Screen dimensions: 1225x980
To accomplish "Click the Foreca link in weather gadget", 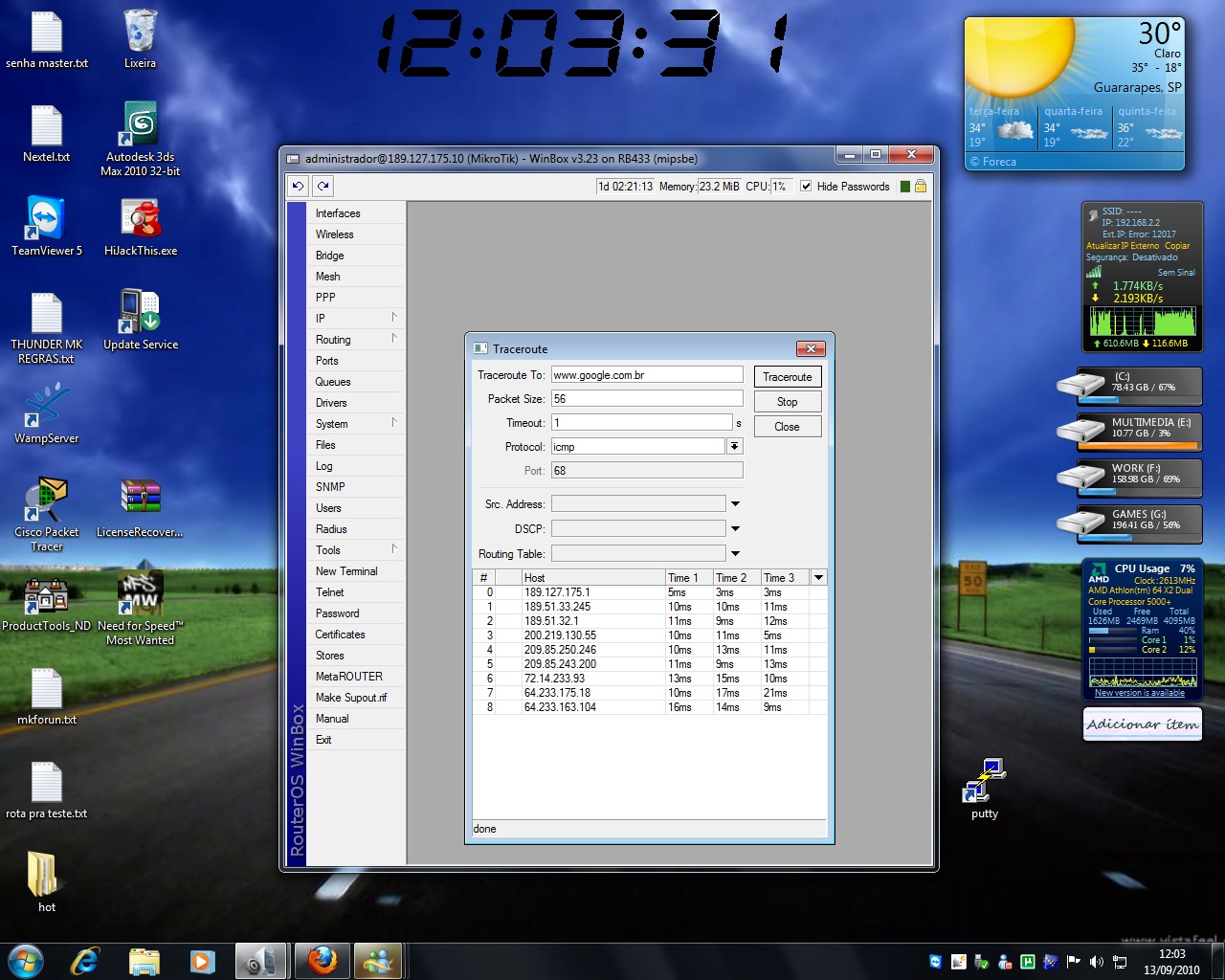I will click(992, 162).
